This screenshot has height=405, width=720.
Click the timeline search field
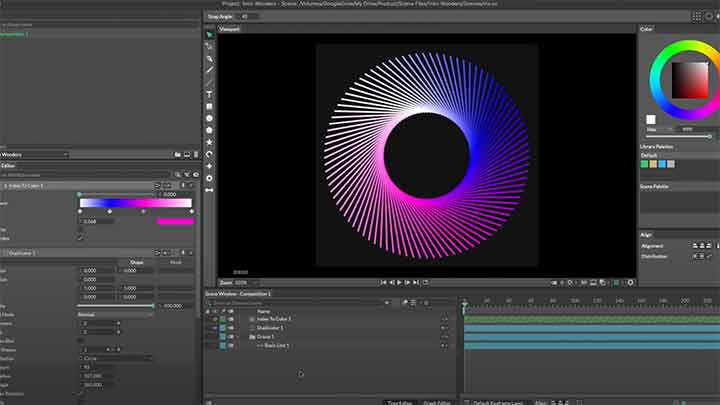click(x=294, y=303)
